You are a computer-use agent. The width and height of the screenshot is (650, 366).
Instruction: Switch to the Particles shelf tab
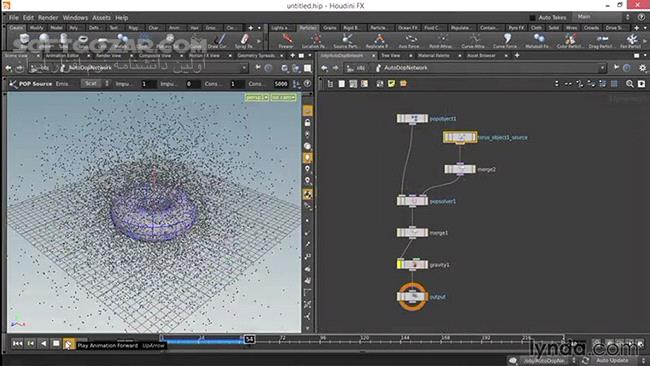(308, 28)
